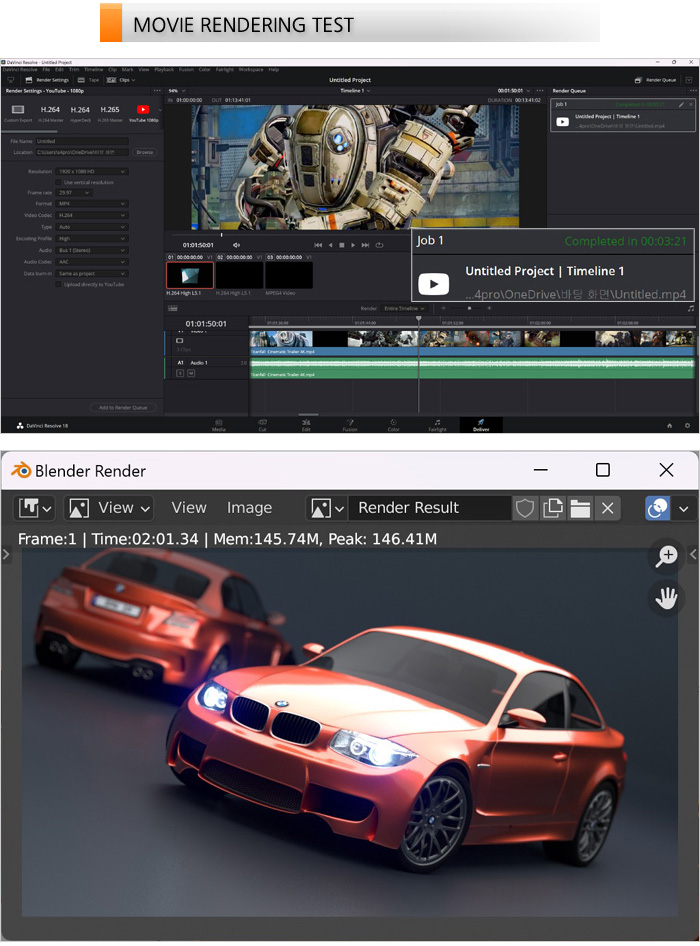Open Encoding Profile High dropdown
700x946 pixels.
(92, 239)
